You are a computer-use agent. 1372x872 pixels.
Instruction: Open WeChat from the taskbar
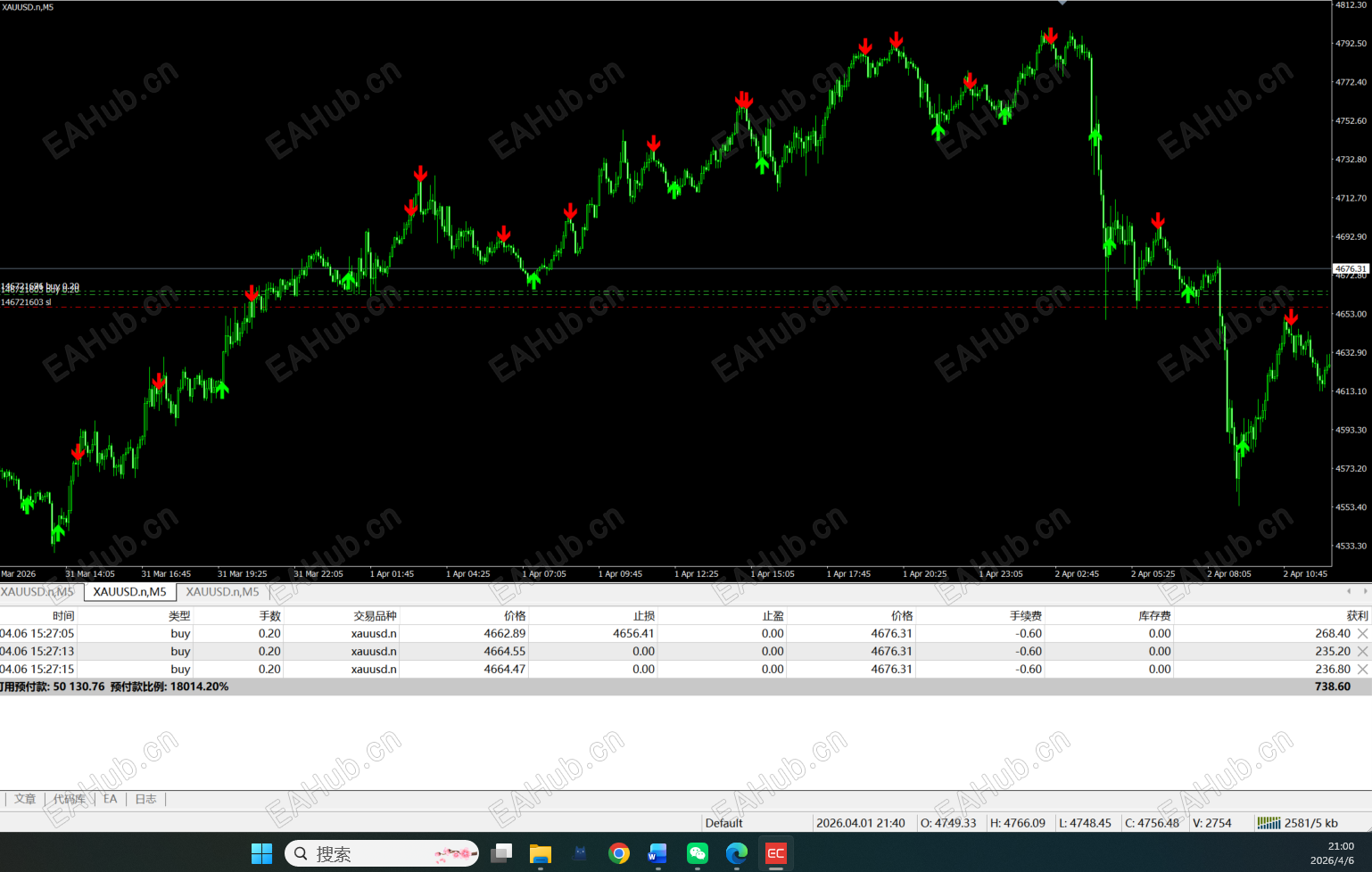698,854
